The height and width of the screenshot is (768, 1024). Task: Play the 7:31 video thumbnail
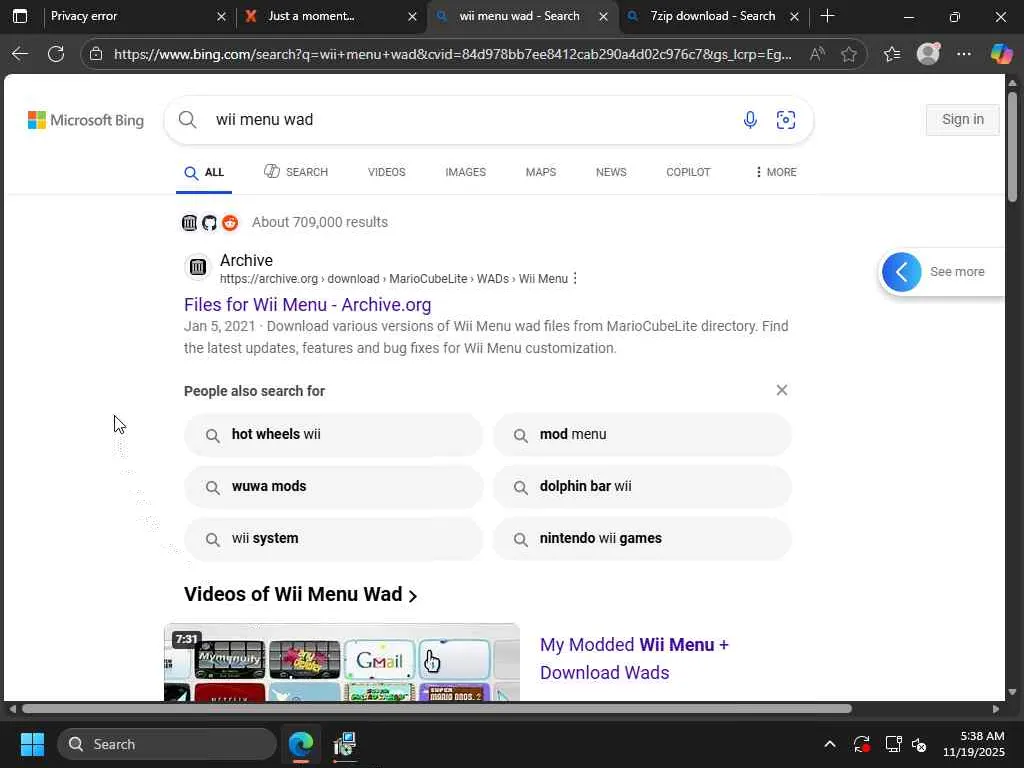342,662
